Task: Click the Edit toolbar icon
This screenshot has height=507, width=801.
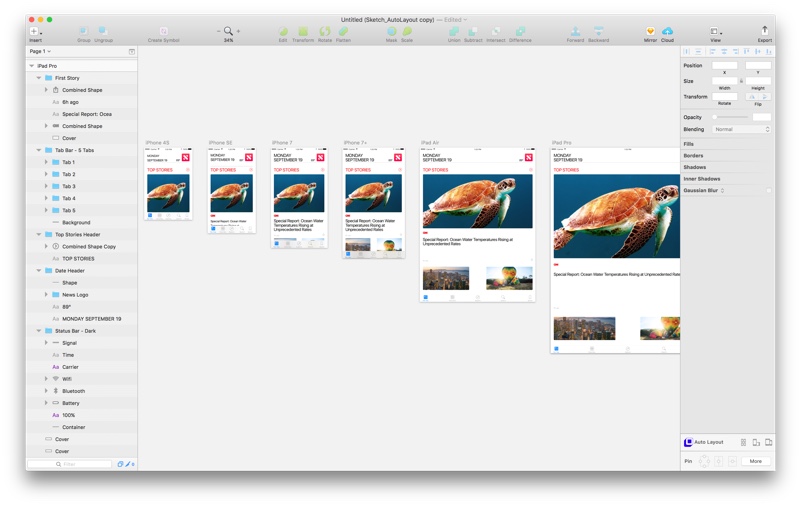Action: click(x=283, y=31)
